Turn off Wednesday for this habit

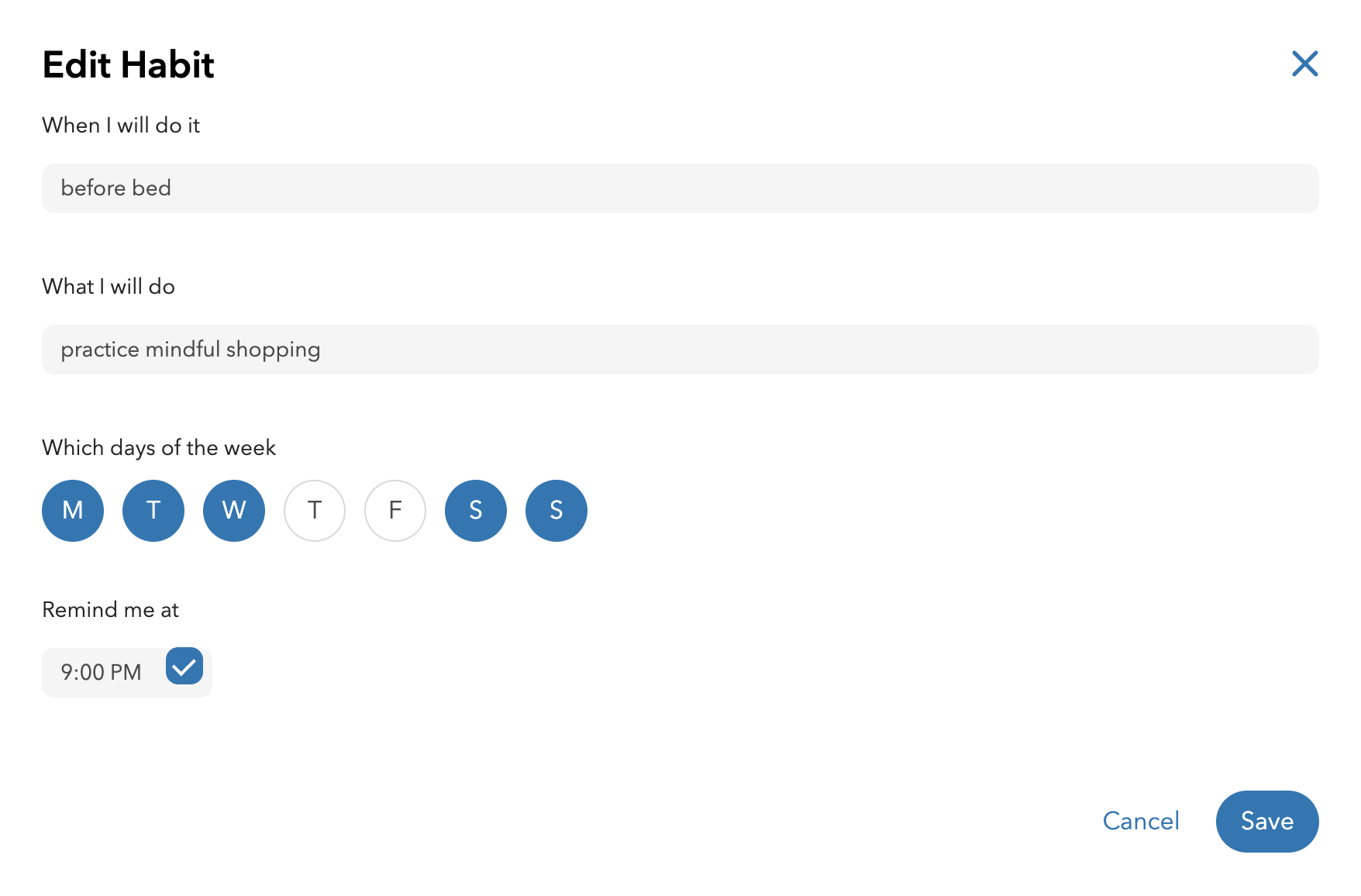click(x=233, y=510)
